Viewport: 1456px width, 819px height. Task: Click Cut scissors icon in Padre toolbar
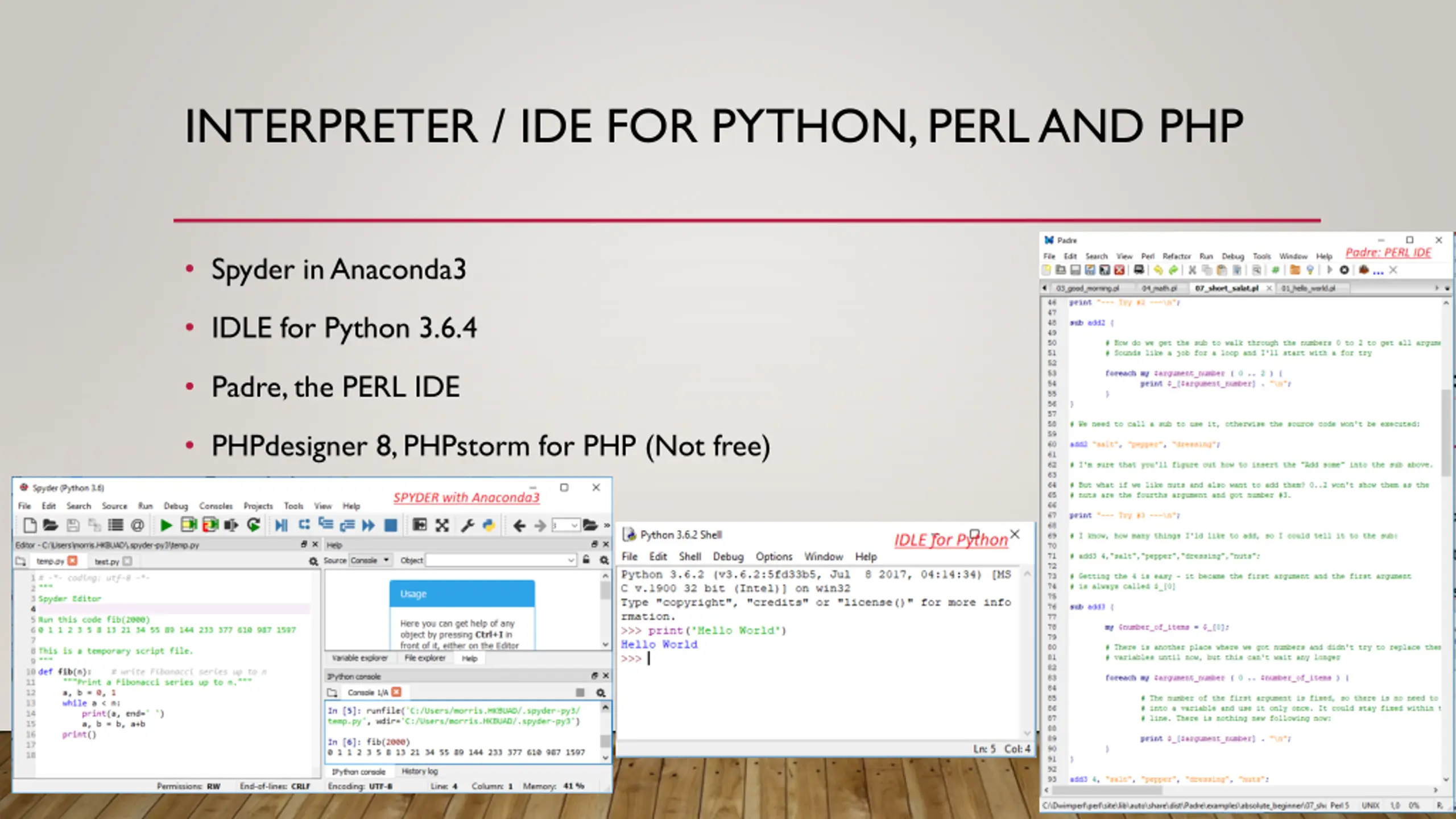tap(1192, 270)
